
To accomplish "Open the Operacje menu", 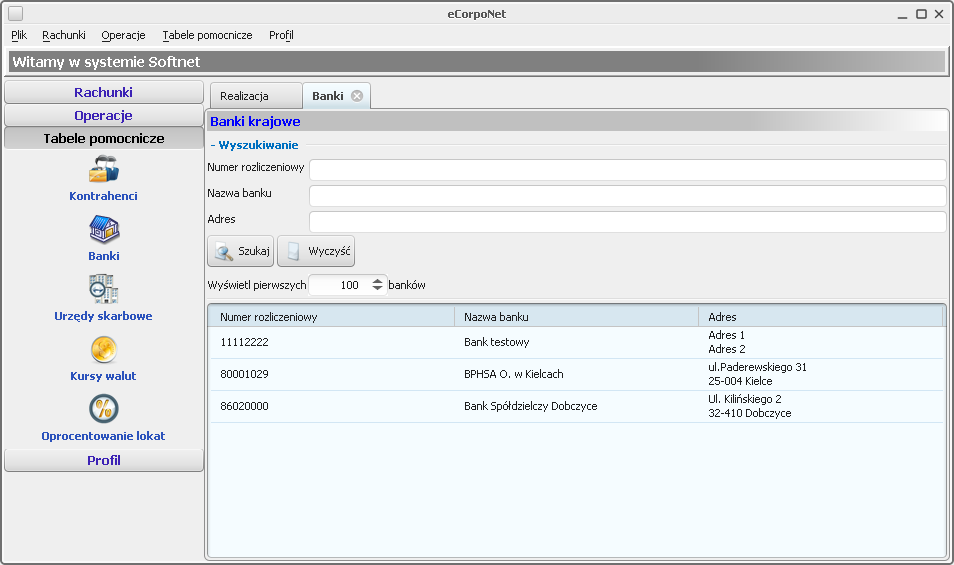I will (124, 35).
